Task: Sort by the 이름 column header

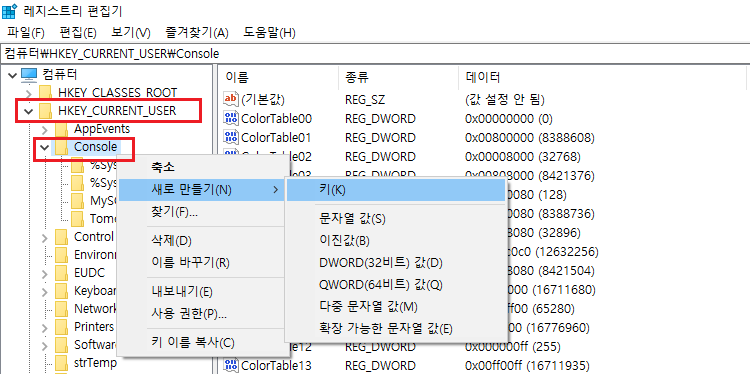Action: point(278,77)
